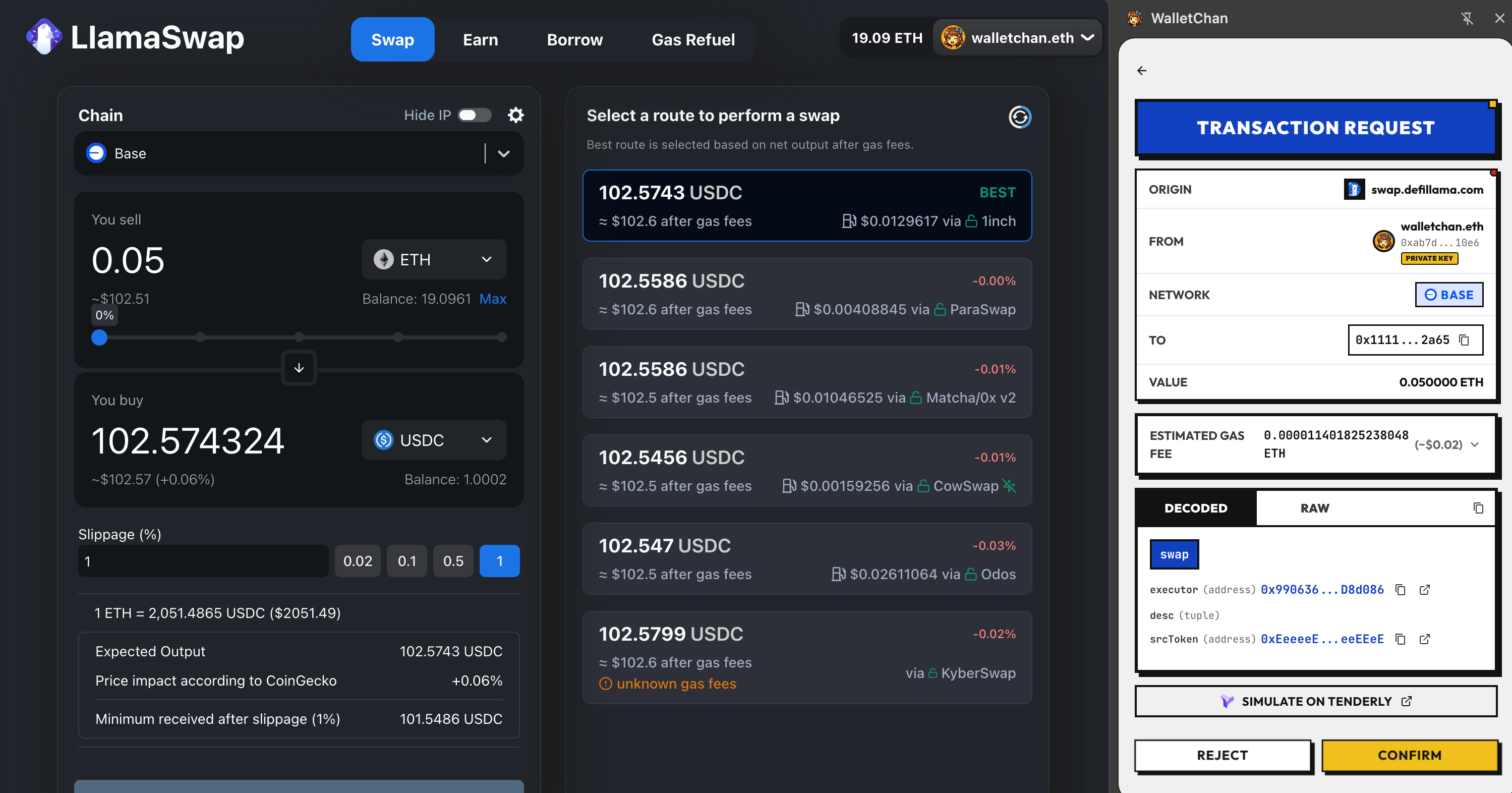Confirm the transaction request

click(x=1409, y=755)
